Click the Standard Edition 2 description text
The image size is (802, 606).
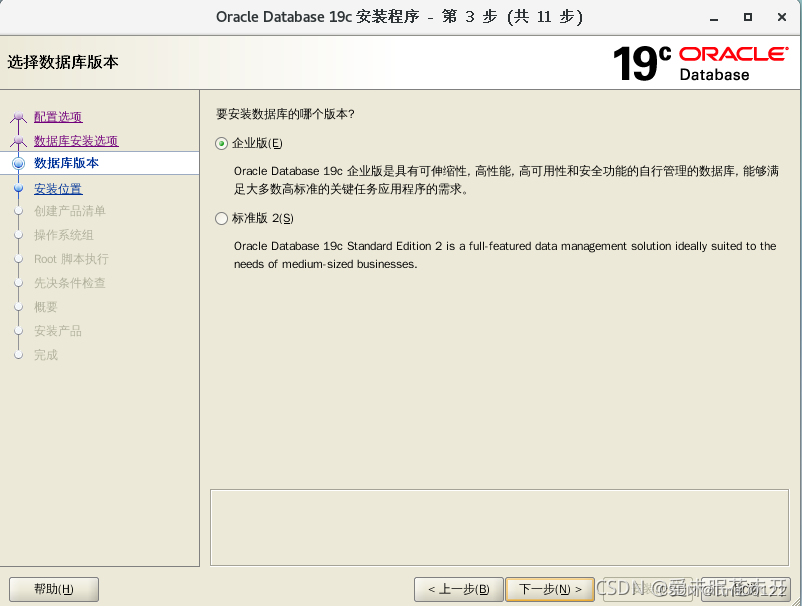tap(505, 255)
